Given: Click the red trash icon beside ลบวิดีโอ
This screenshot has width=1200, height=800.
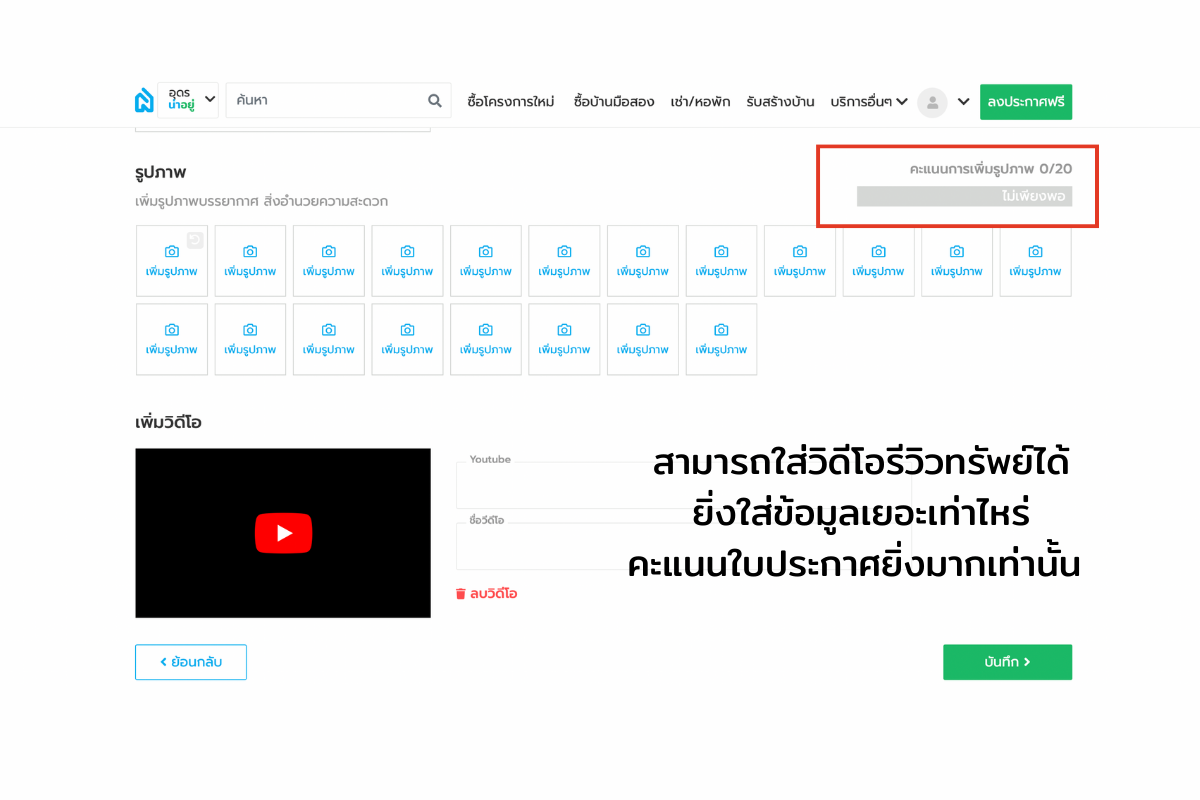Looking at the screenshot, I should pyautogui.click(x=461, y=593).
